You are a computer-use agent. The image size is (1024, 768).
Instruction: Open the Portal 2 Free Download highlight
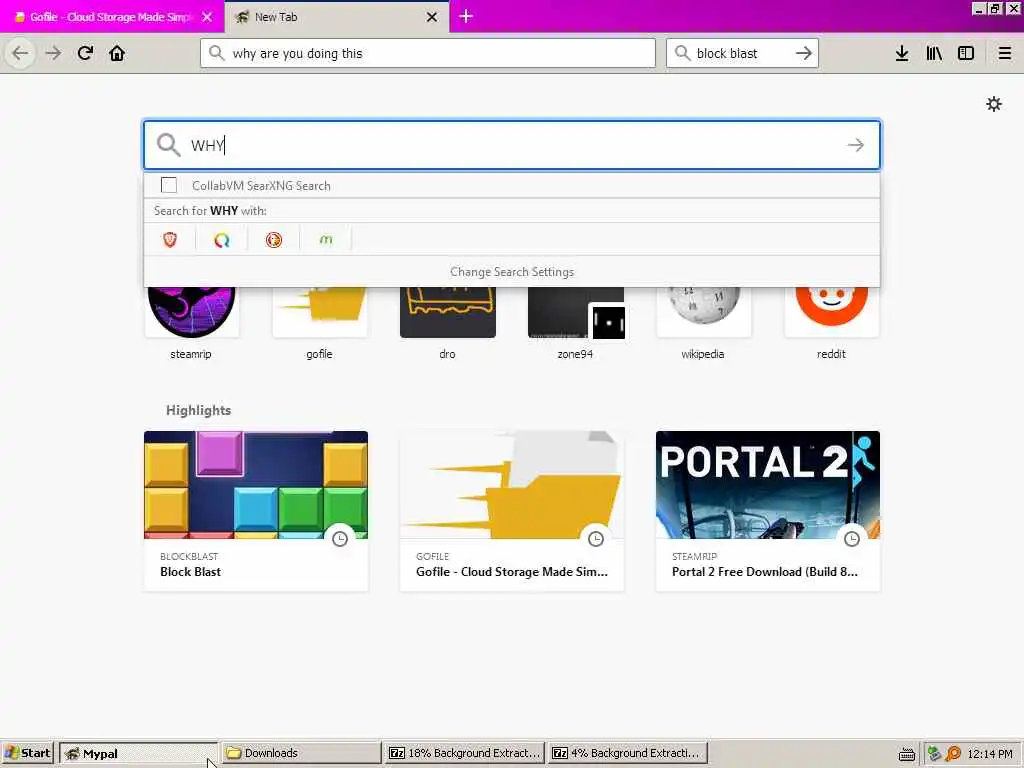pyautogui.click(x=768, y=511)
